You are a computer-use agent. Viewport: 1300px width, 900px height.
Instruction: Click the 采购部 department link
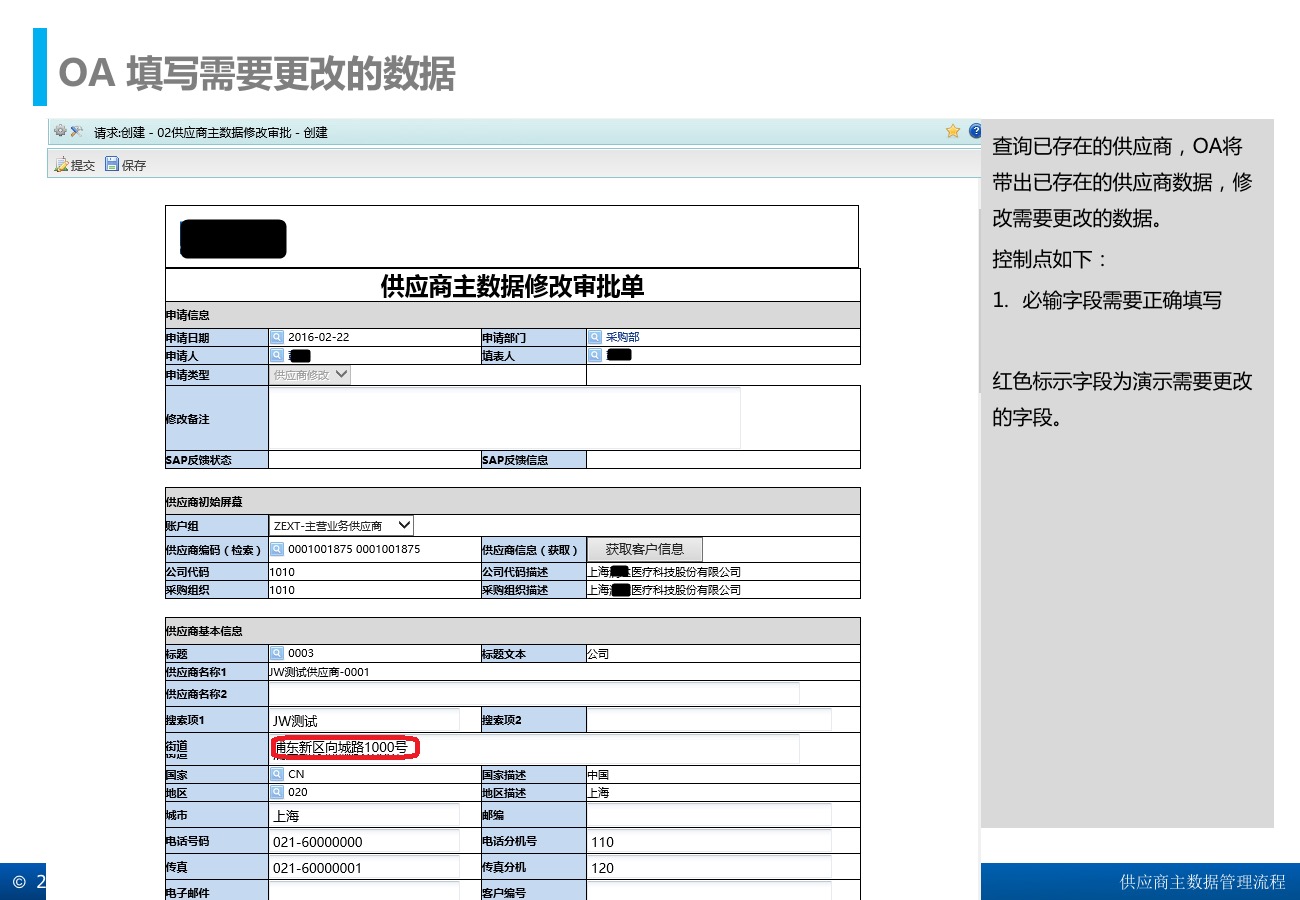[x=622, y=337]
